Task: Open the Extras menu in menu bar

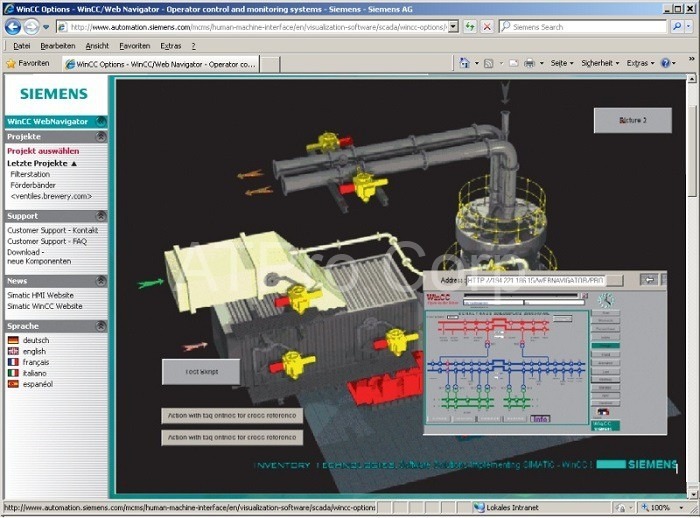Action: point(171,46)
